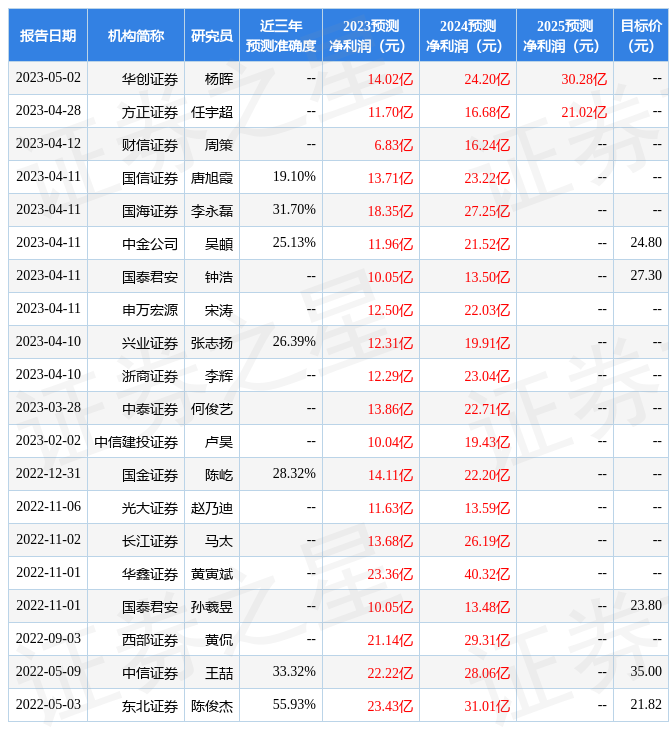Click the 研究员 column header
669x730 pixels.
212,35
